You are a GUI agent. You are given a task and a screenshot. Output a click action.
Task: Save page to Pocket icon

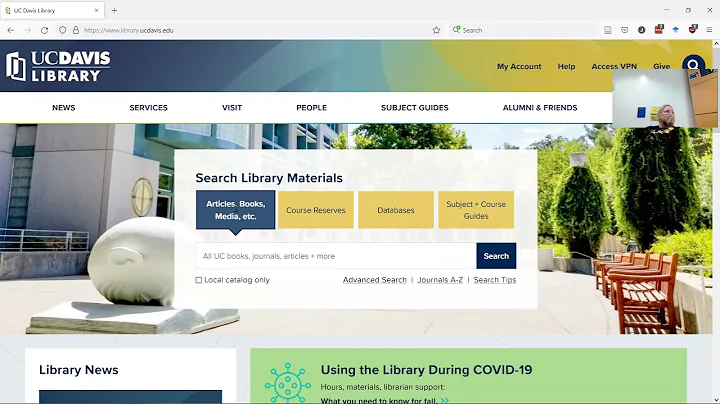click(624, 30)
